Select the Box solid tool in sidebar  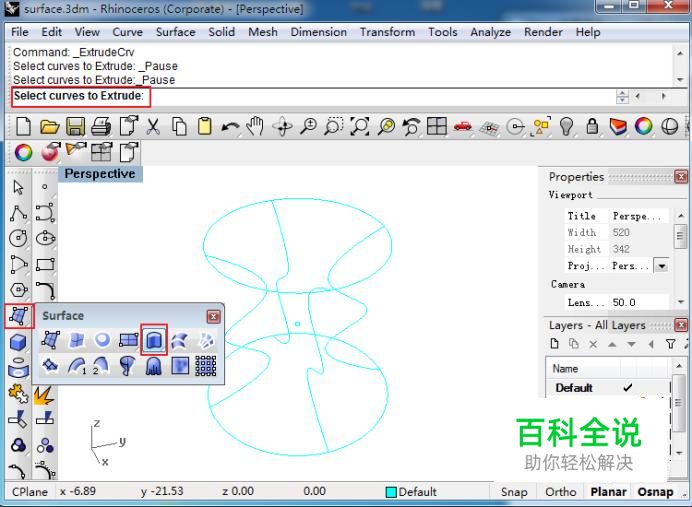[x=18, y=342]
